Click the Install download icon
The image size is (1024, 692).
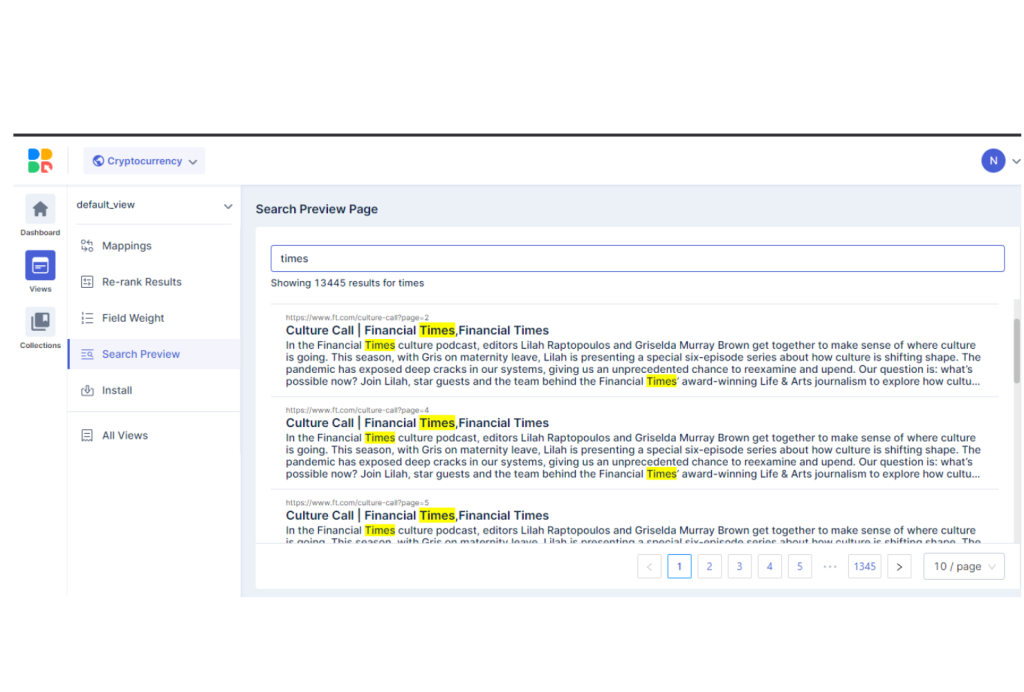point(87,391)
